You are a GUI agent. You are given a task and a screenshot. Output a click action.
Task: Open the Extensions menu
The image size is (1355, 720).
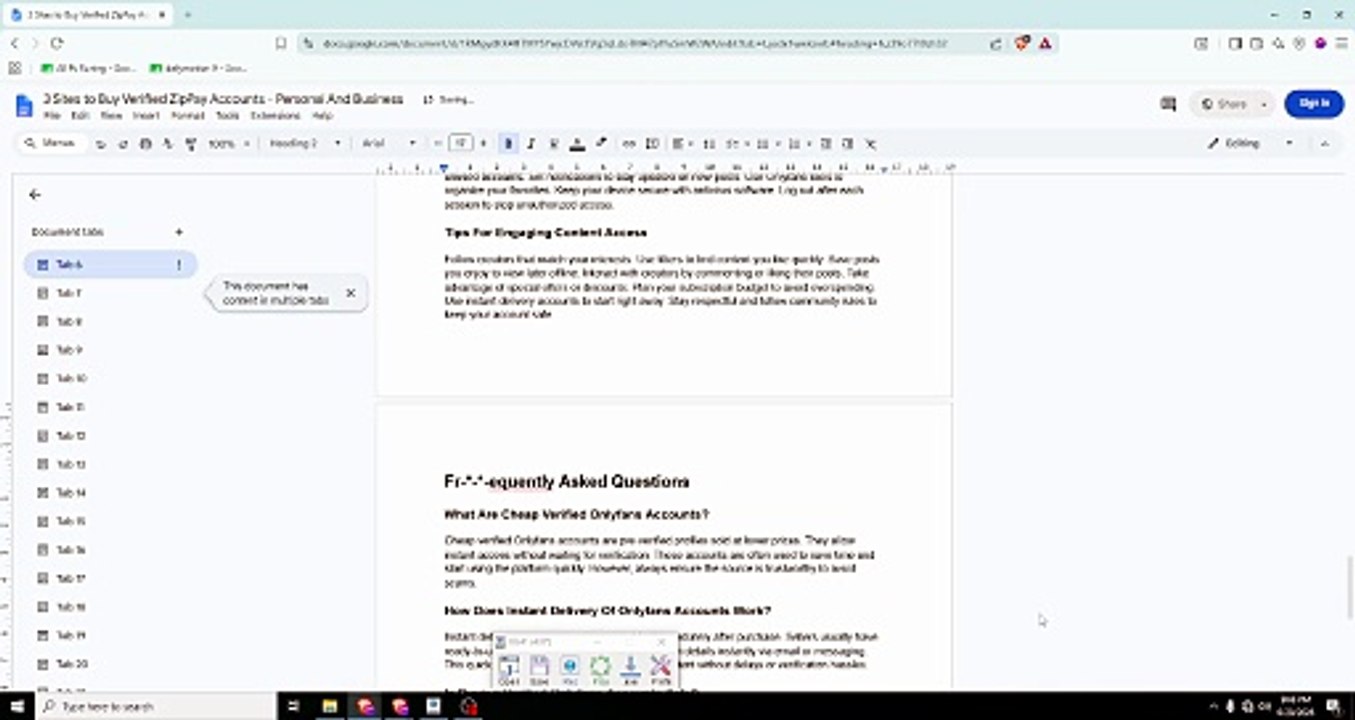tap(275, 116)
